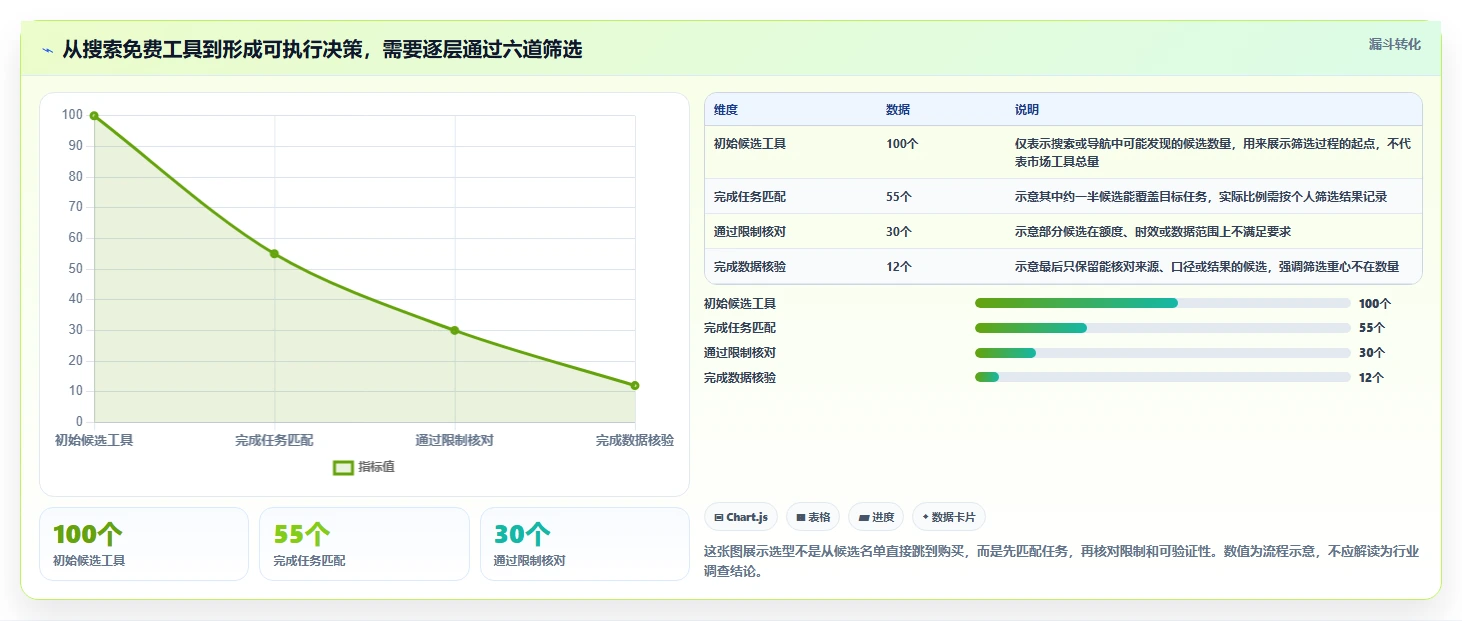1462x621 pixels.
Task: Select the 表格 chip
Action: pos(813,517)
